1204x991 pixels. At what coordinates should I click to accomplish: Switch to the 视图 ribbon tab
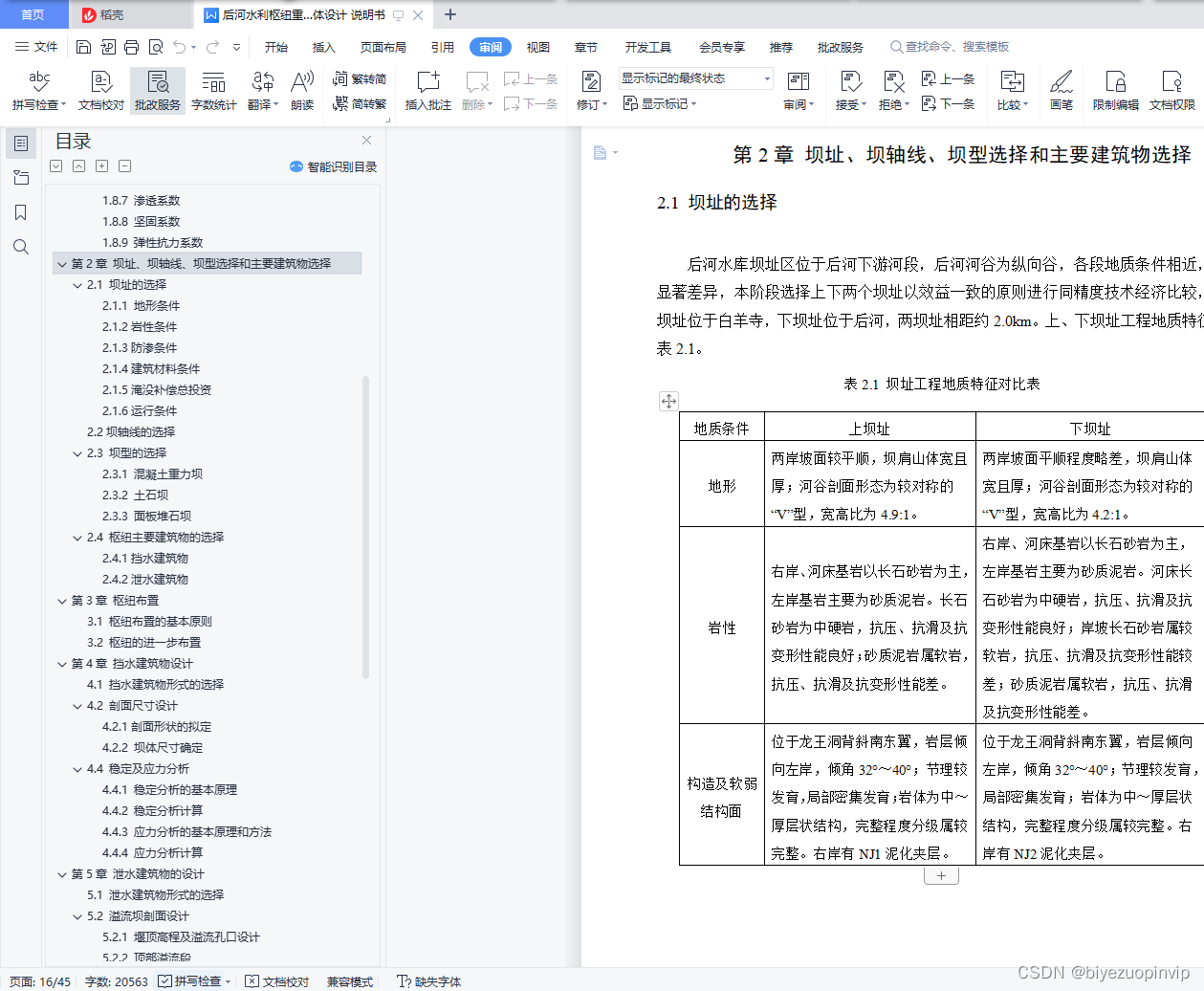[538, 47]
